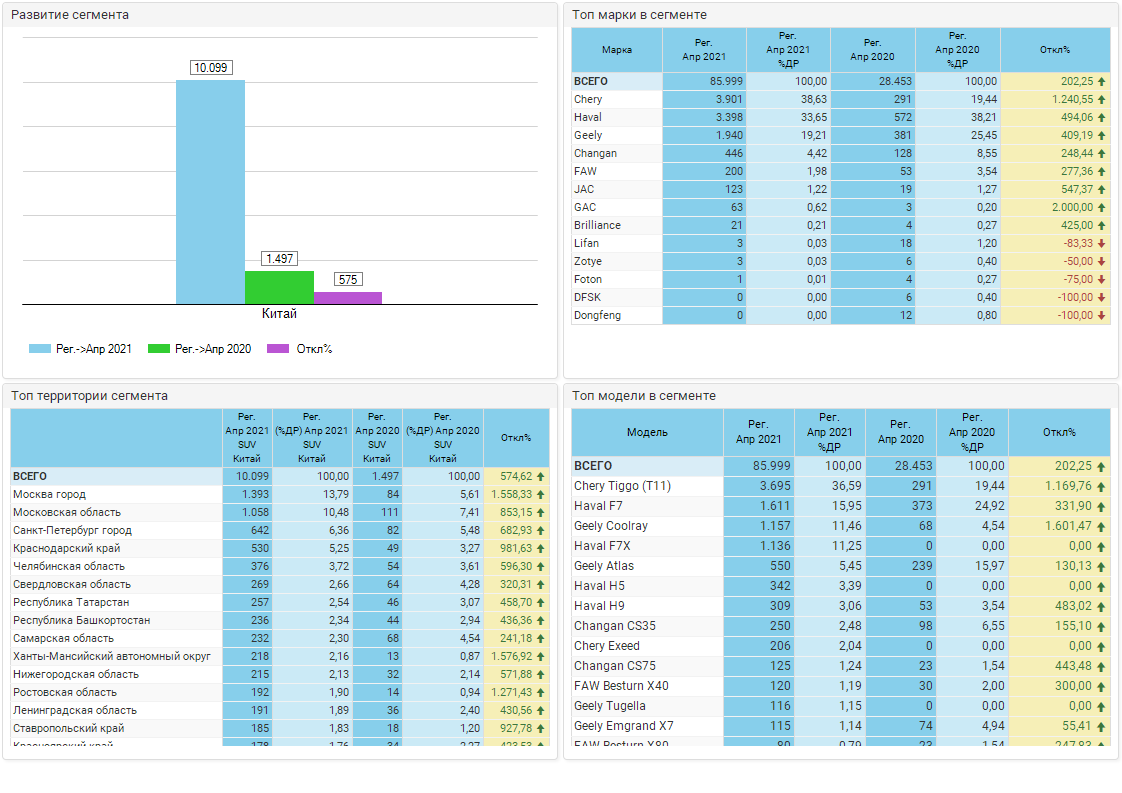Screen dimensions: 1122x793
Task: Sort top brands table by Откл% header
Action: (1054, 50)
